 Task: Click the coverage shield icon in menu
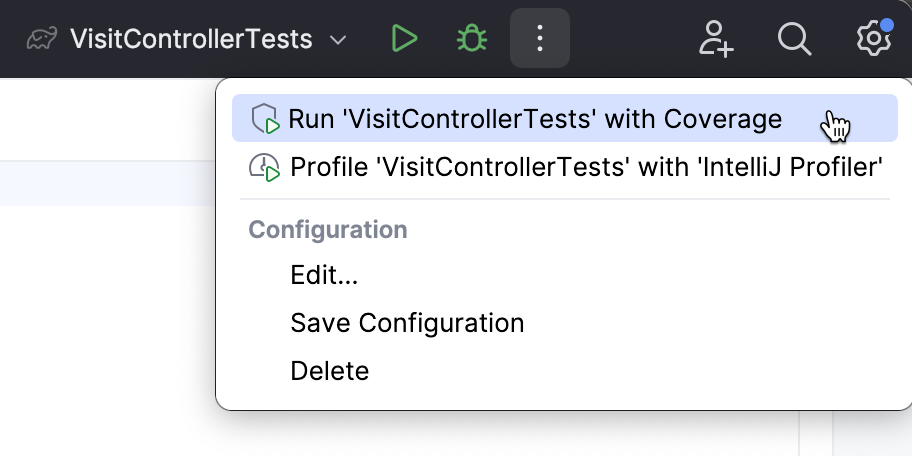265,119
